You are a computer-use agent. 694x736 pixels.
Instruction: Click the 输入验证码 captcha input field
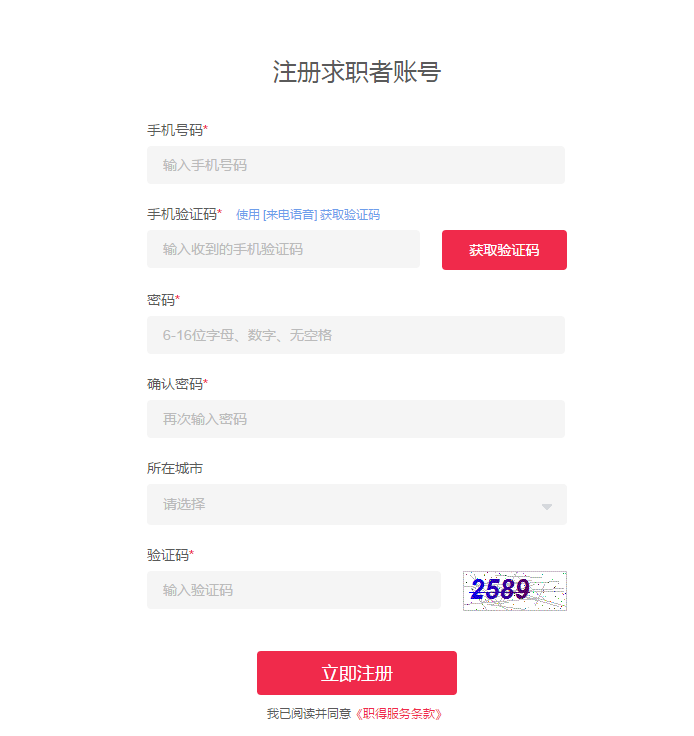tap(294, 590)
